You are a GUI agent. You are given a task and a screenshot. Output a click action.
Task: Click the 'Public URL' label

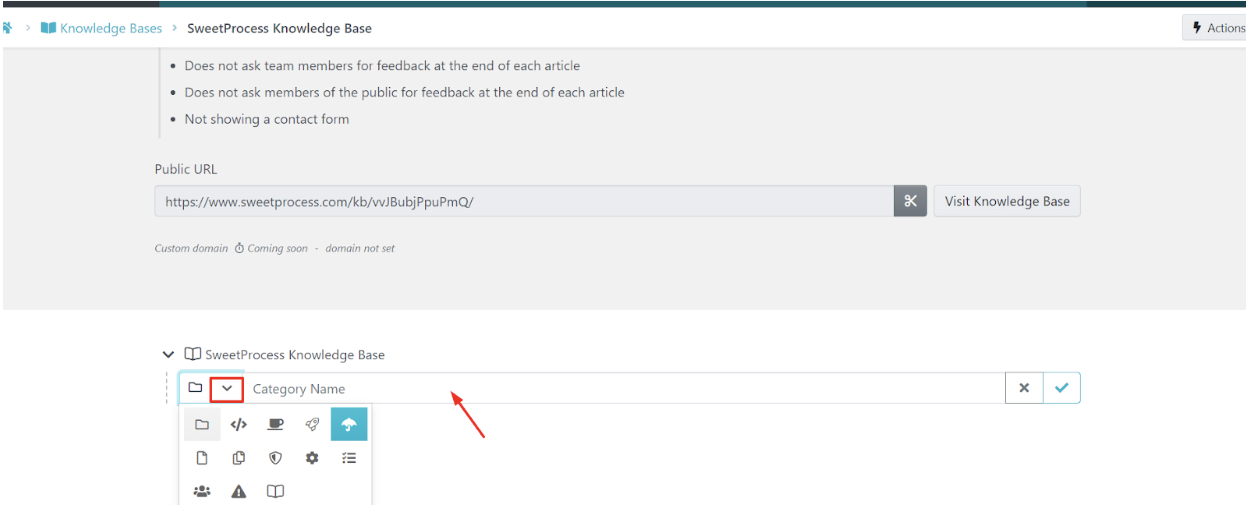point(186,169)
